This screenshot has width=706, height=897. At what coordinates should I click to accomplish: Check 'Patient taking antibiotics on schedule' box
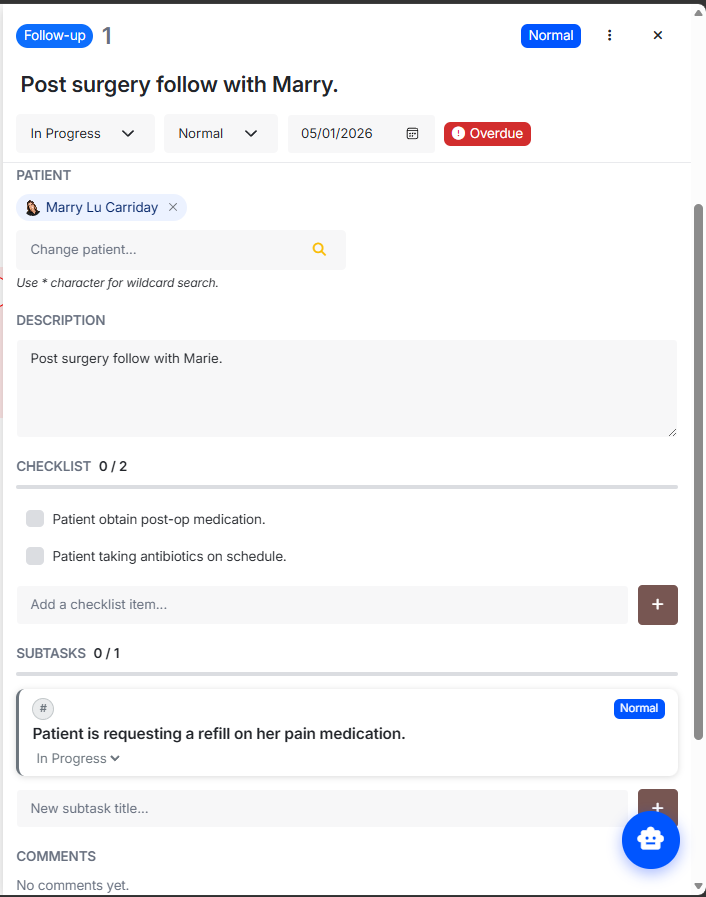click(x=35, y=556)
